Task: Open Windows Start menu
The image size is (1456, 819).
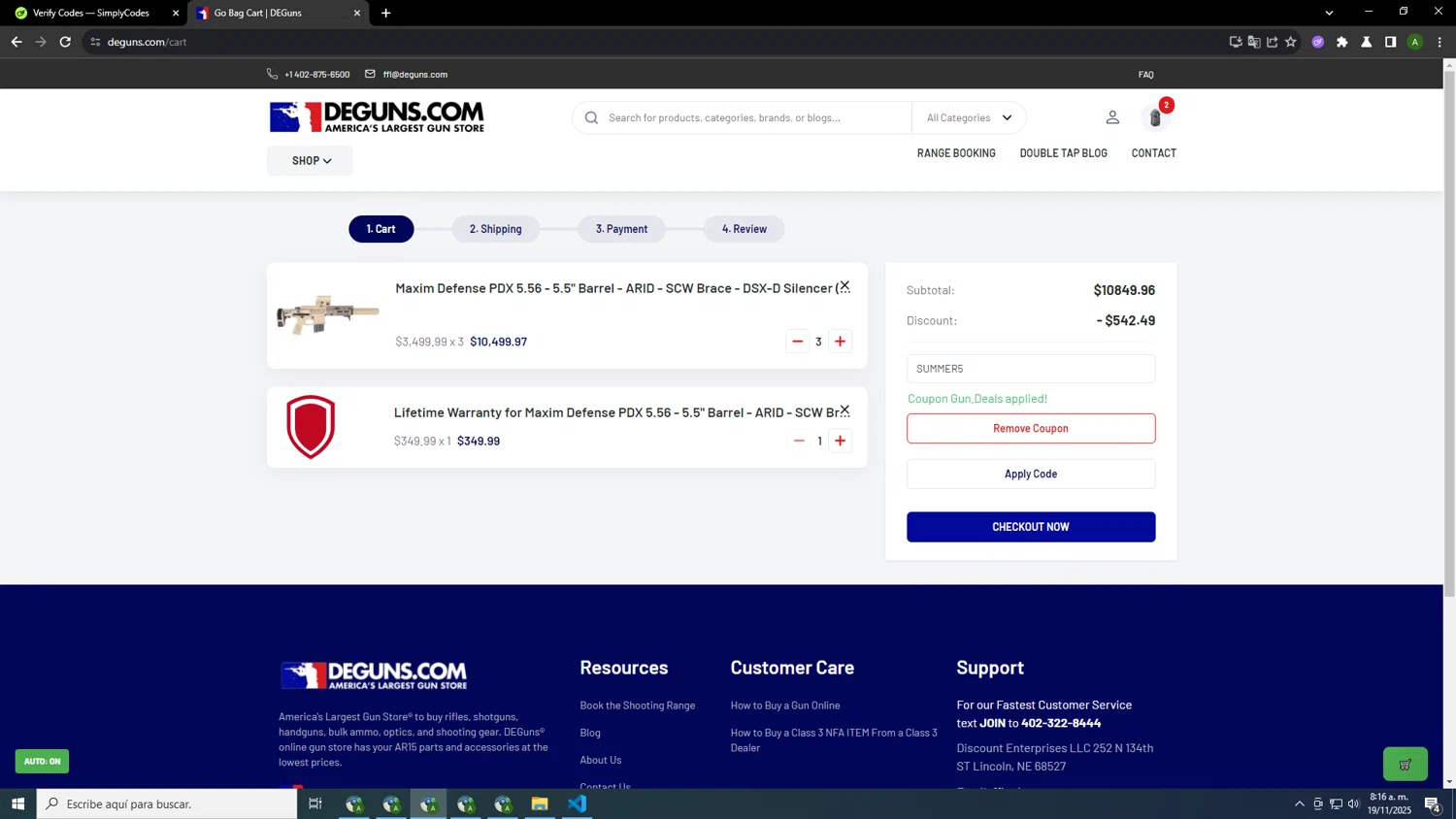Action: click(17, 803)
